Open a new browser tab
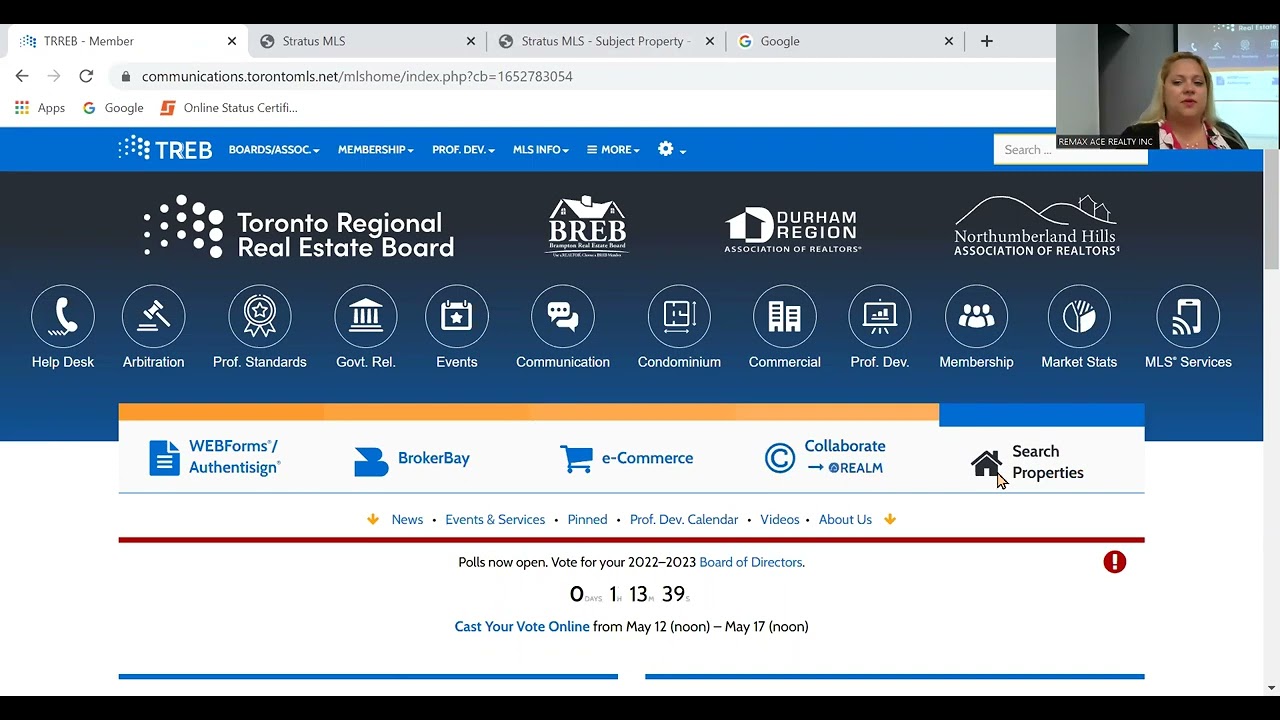The height and width of the screenshot is (720, 1280). [x=987, y=41]
